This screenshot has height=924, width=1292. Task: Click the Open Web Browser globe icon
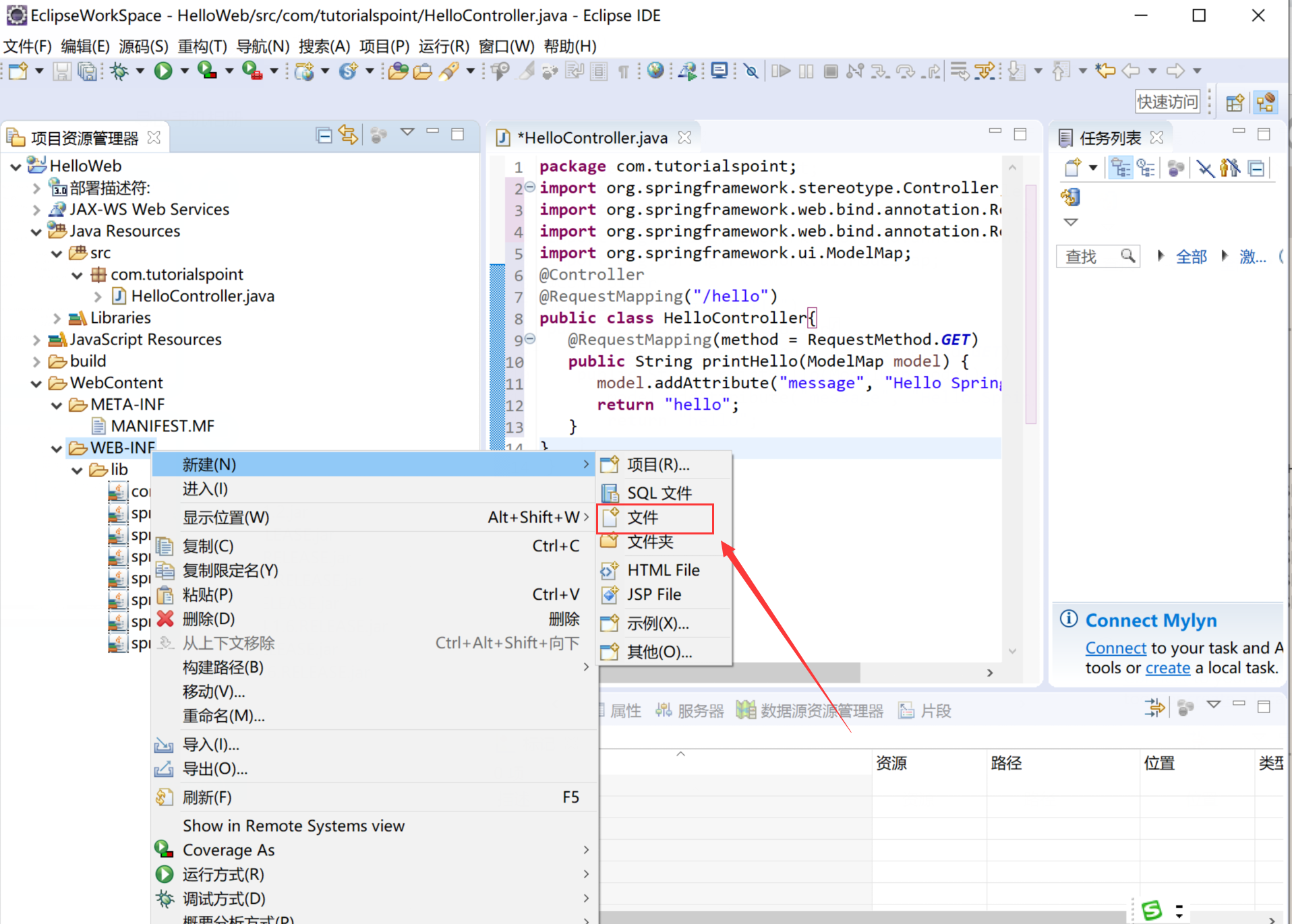[655, 71]
